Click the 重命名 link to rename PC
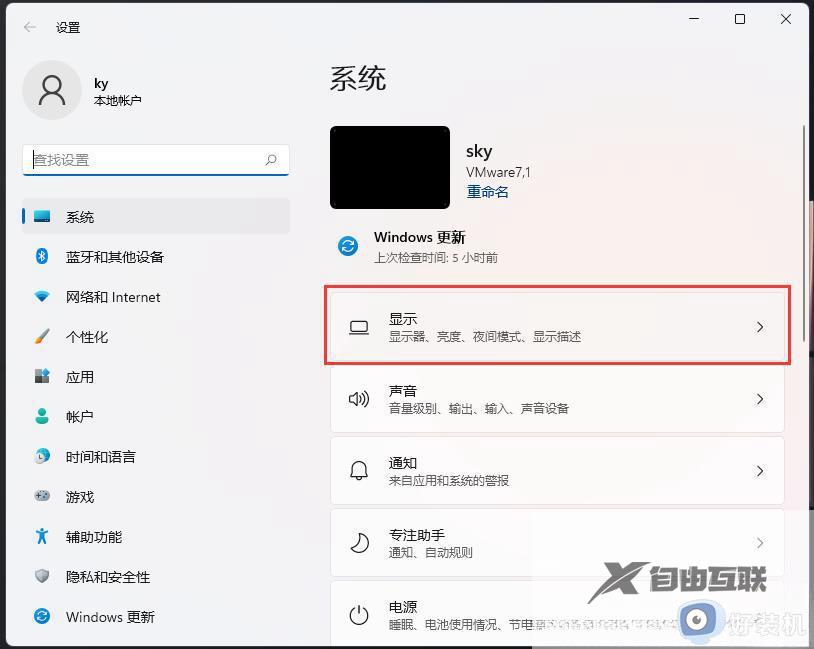The height and width of the screenshot is (649, 814). pos(487,191)
